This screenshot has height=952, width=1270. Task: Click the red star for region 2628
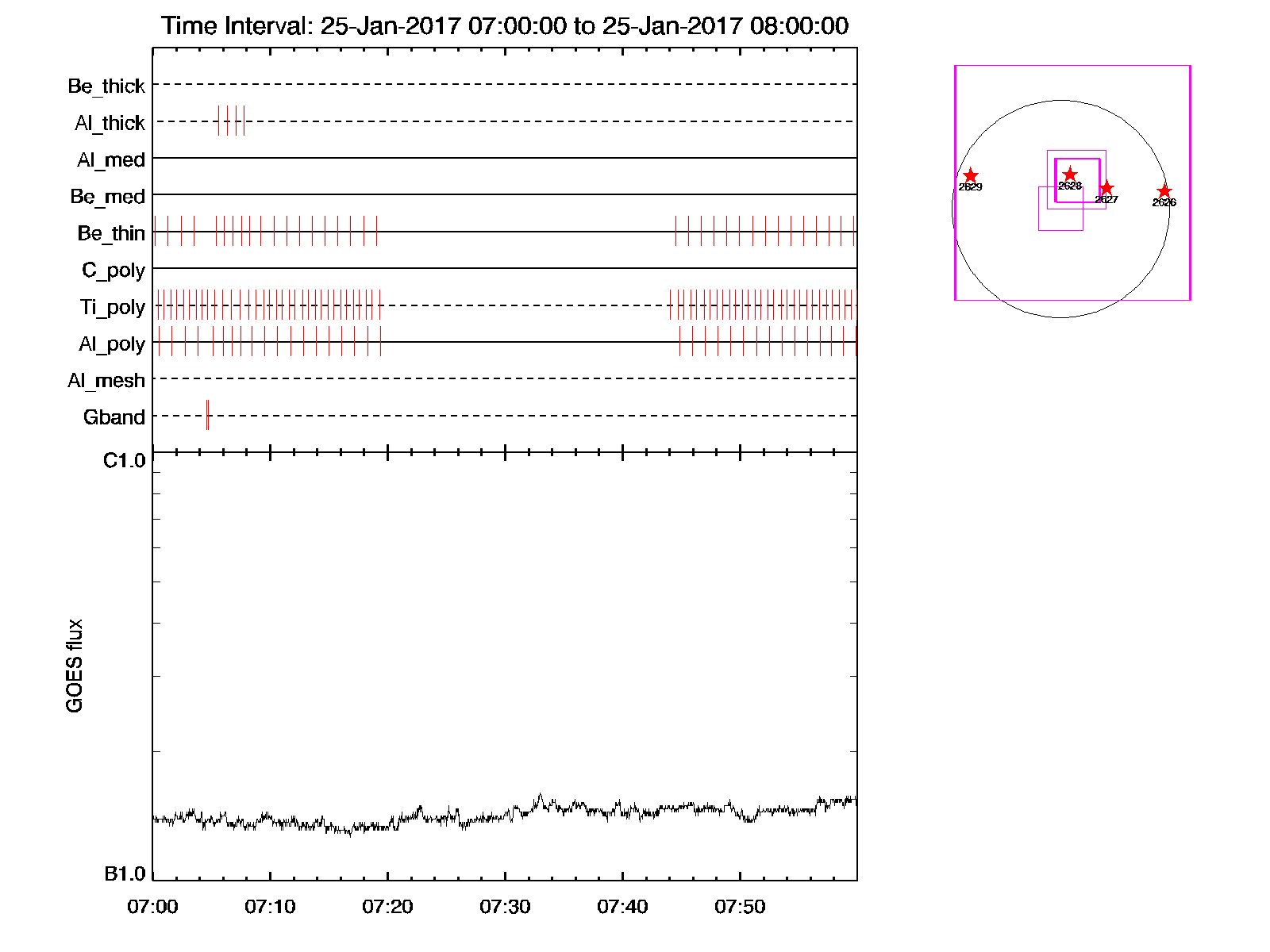[1069, 175]
